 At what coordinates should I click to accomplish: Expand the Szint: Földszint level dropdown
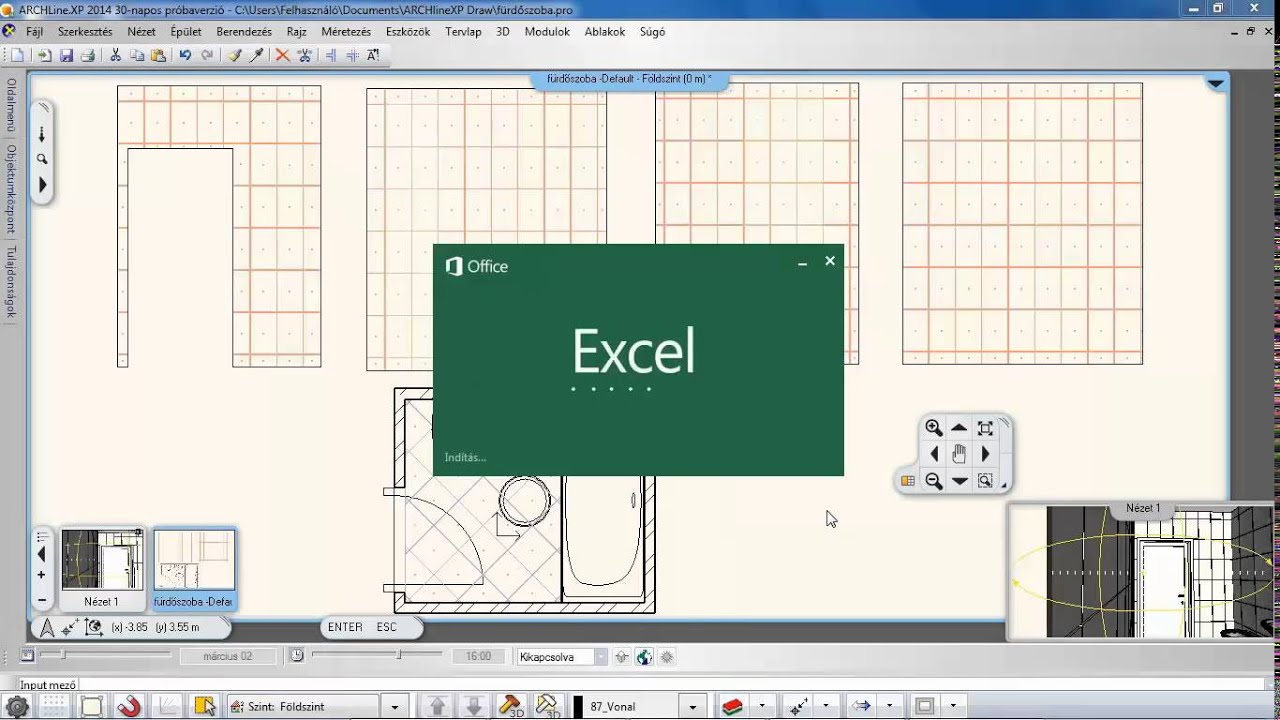(396, 707)
